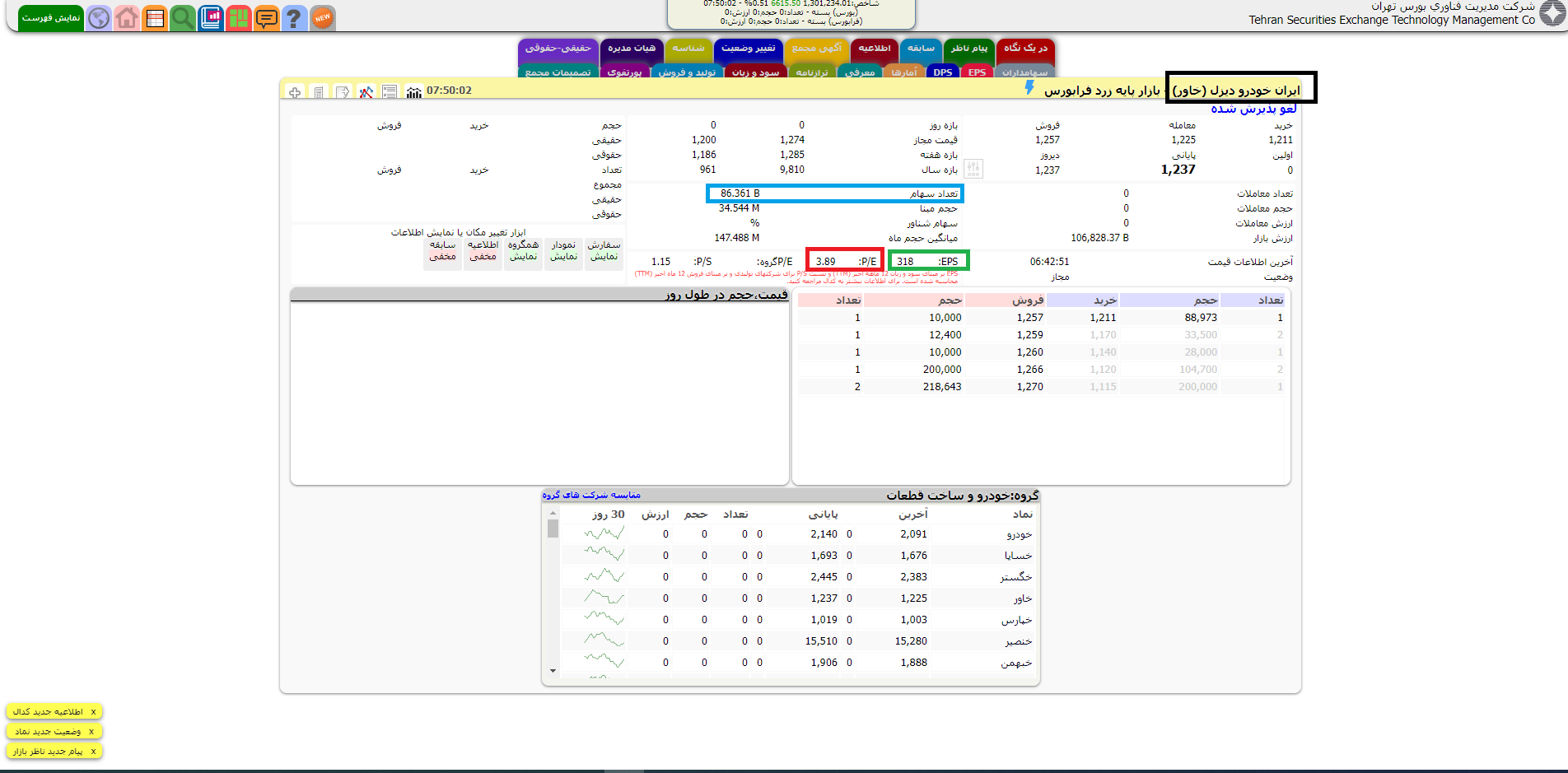Click the calculator icon in yellow header
This screenshot has height=773, width=1568.
click(x=319, y=92)
